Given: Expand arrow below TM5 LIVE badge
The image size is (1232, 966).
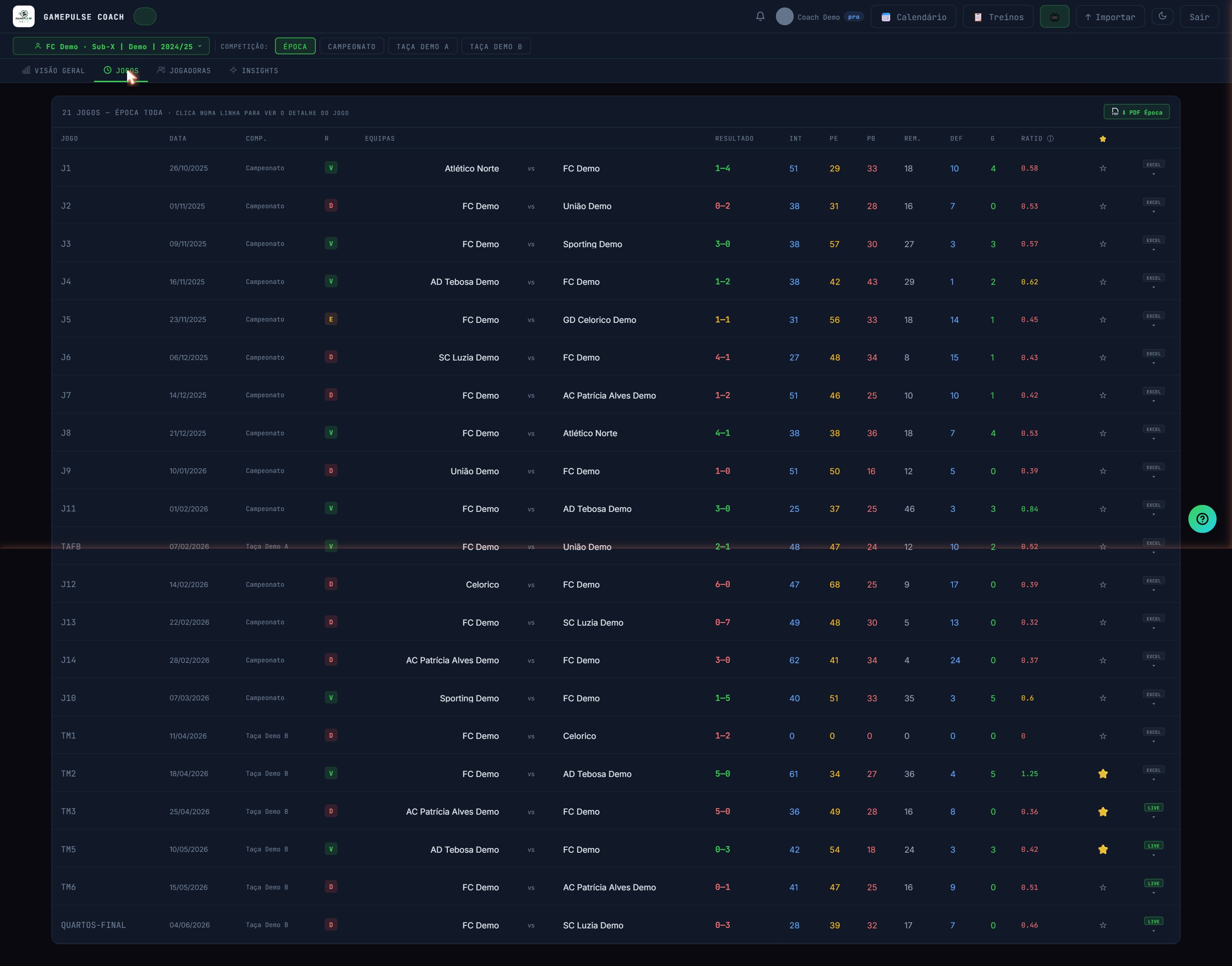Looking at the screenshot, I should [1153, 855].
